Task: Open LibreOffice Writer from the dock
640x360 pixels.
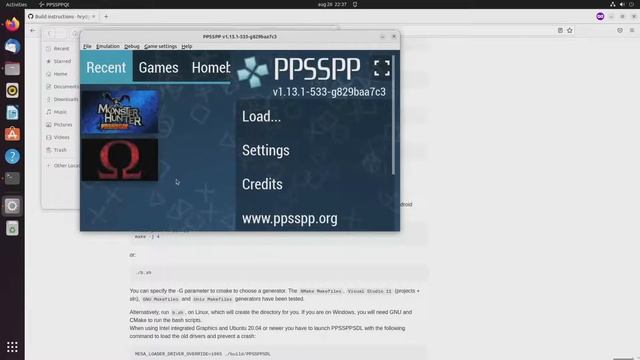Action: point(12,113)
